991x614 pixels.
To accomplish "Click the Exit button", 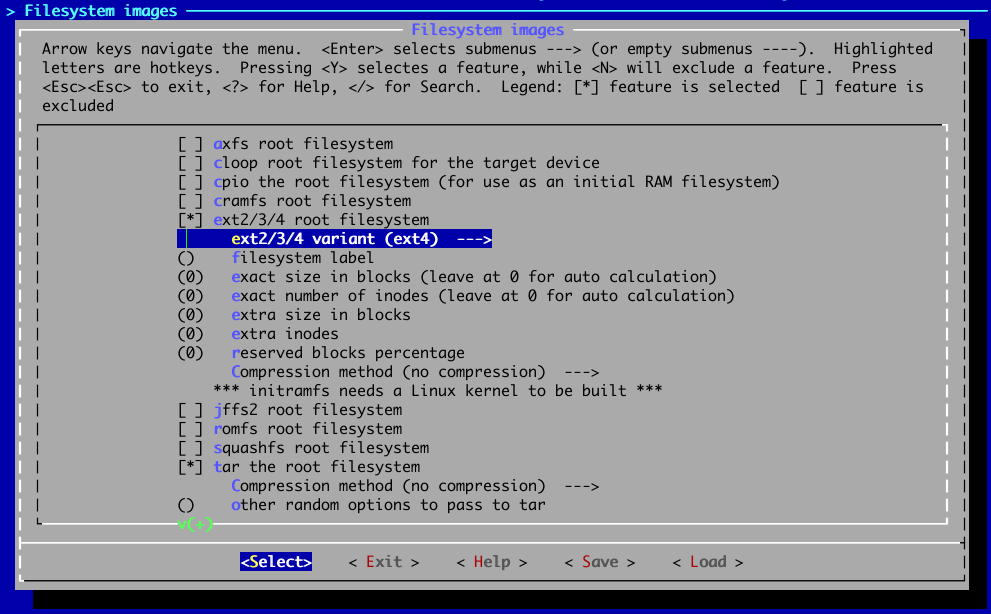I will pyautogui.click(x=383, y=561).
